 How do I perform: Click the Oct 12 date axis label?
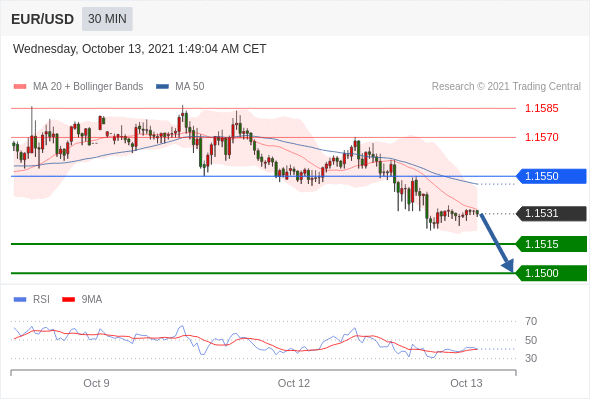293,383
